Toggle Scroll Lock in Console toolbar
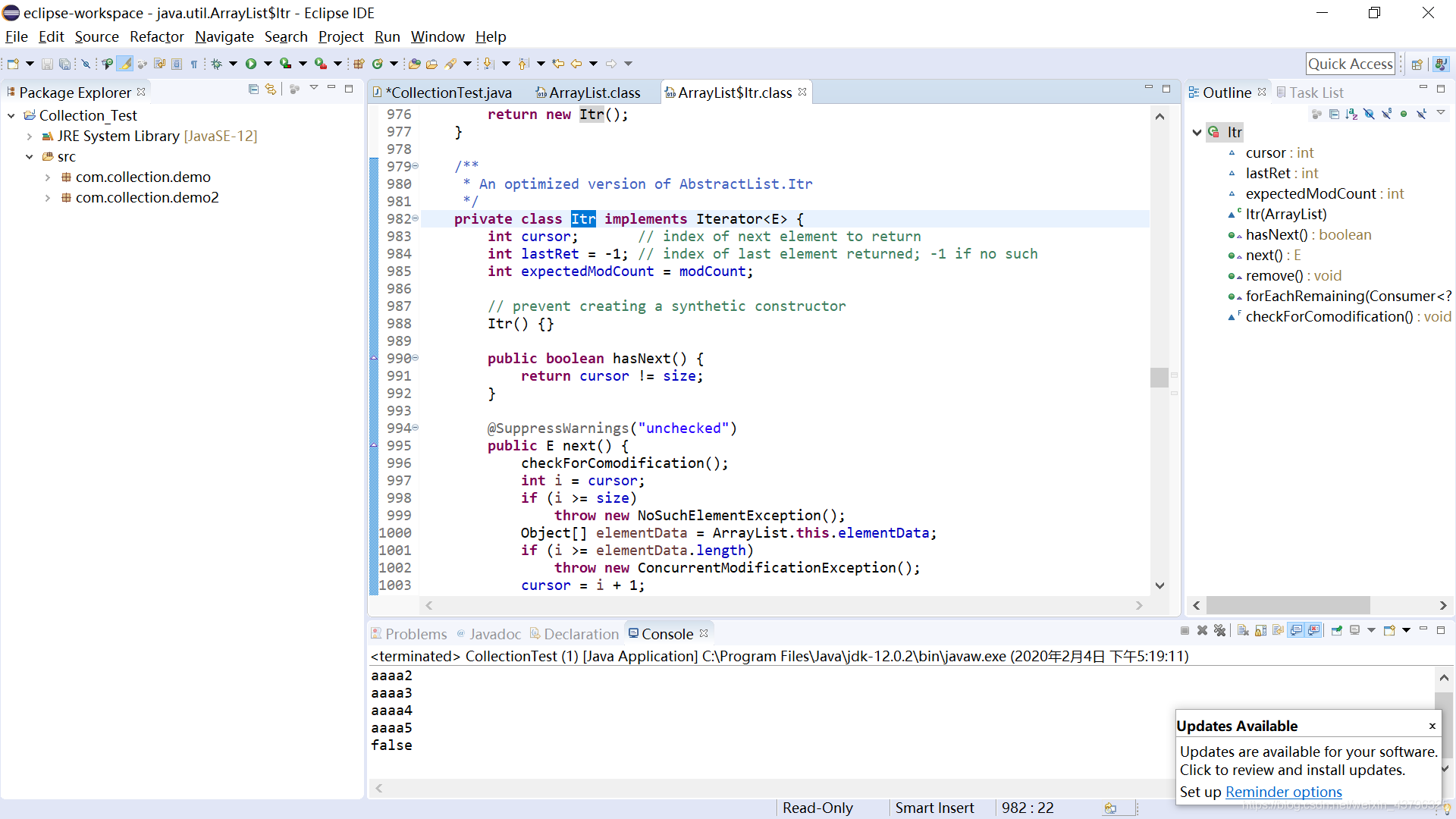This screenshot has height=819, width=1456. point(1260,631)
